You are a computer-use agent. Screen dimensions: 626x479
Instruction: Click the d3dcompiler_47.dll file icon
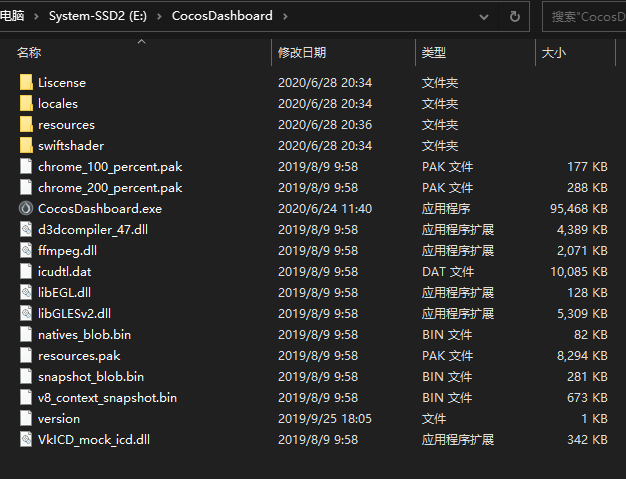26,230
